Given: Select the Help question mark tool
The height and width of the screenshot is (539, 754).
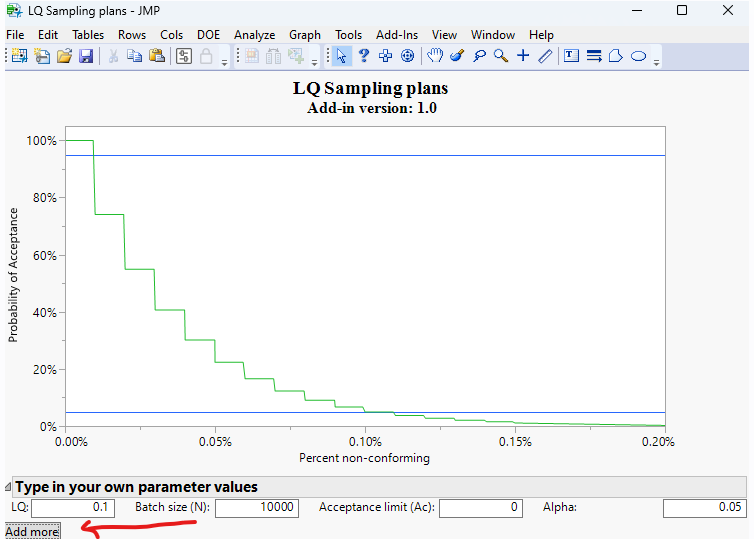Looking at the screenshot, I should [x=364, y=56].
